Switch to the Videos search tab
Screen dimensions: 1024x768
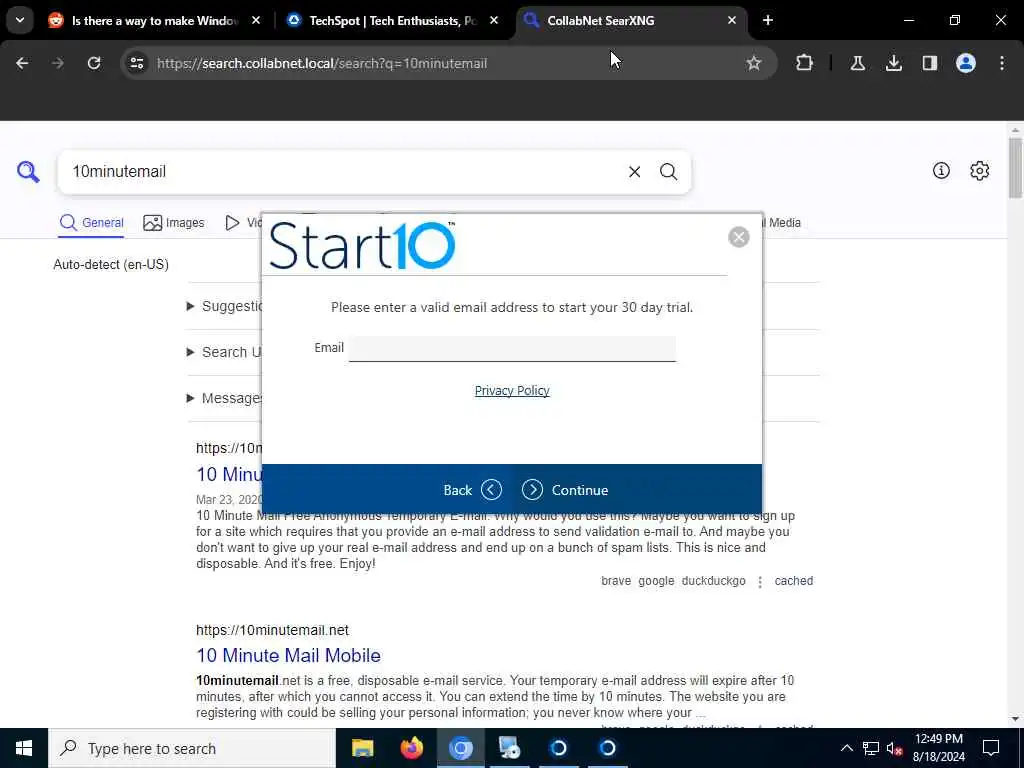[243, 223]
